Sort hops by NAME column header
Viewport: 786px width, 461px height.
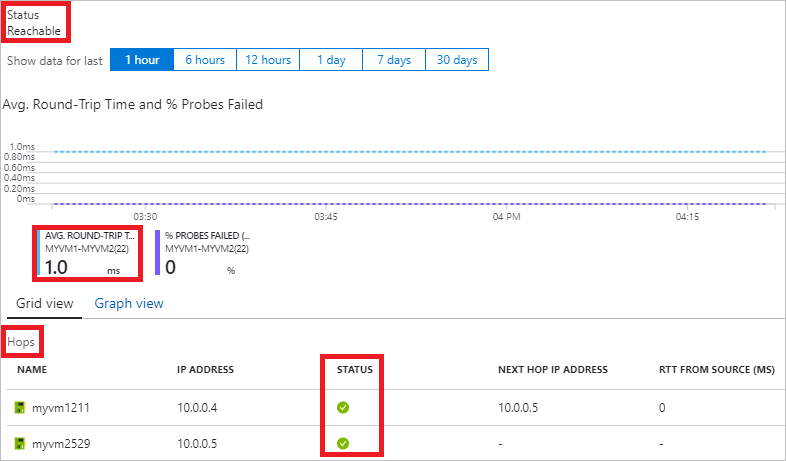(x=32, y=370)
